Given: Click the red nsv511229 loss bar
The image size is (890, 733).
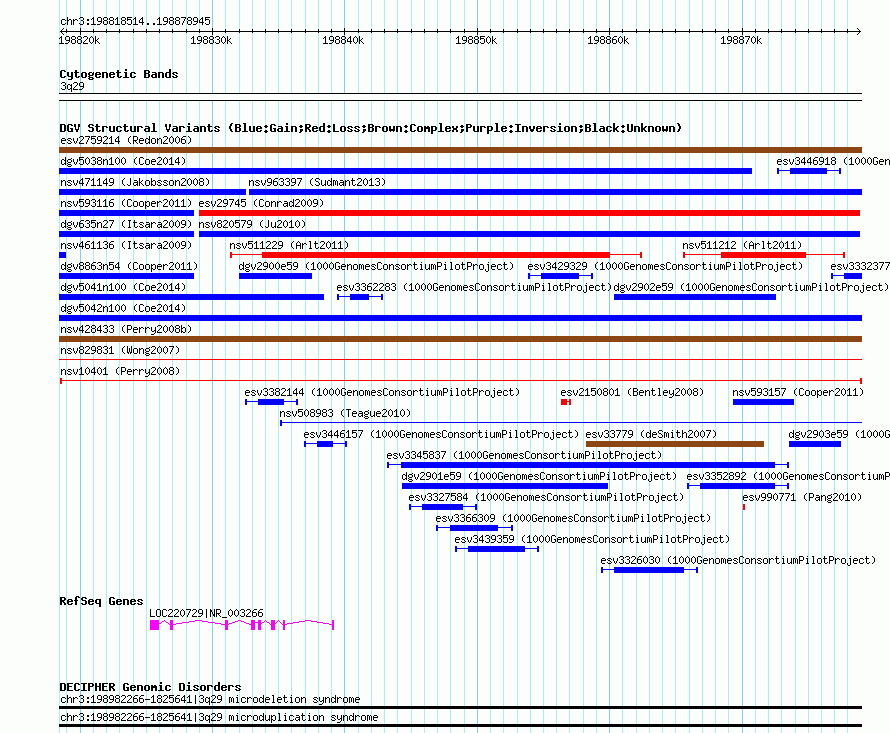Looking at the screenshot, I should 435,255.
